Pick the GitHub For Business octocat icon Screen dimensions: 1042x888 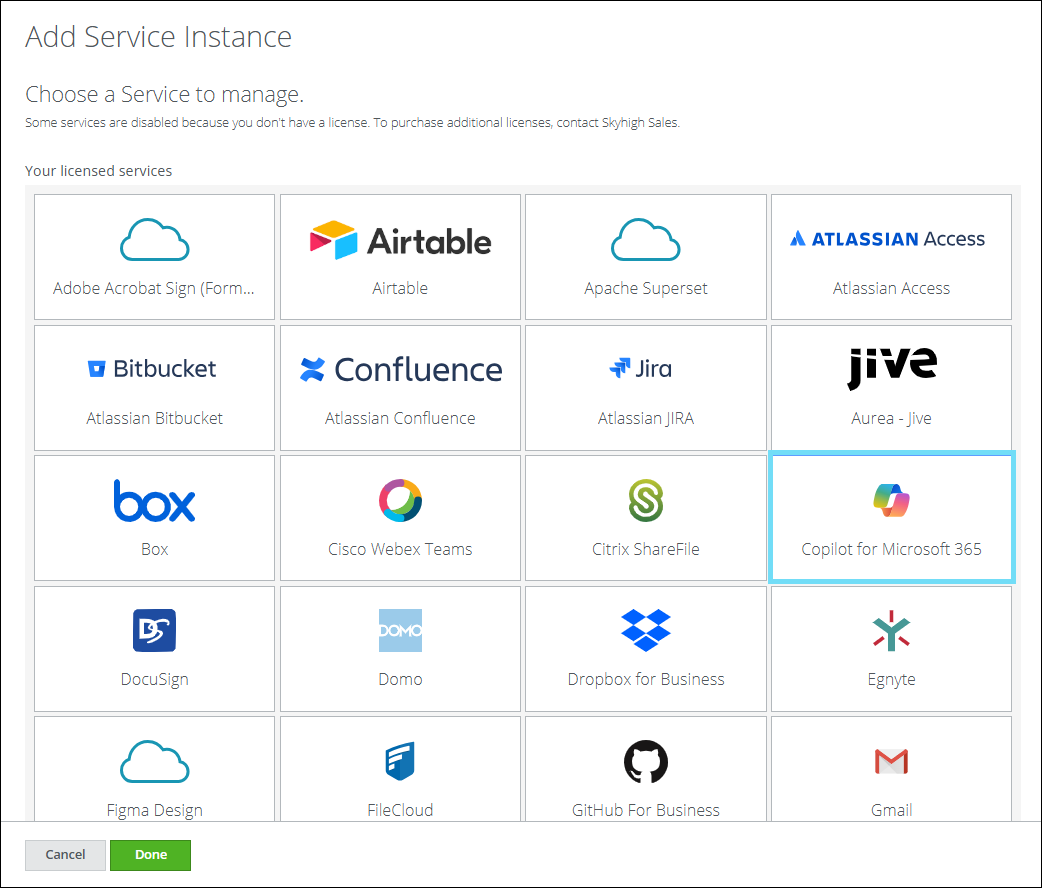645,762
